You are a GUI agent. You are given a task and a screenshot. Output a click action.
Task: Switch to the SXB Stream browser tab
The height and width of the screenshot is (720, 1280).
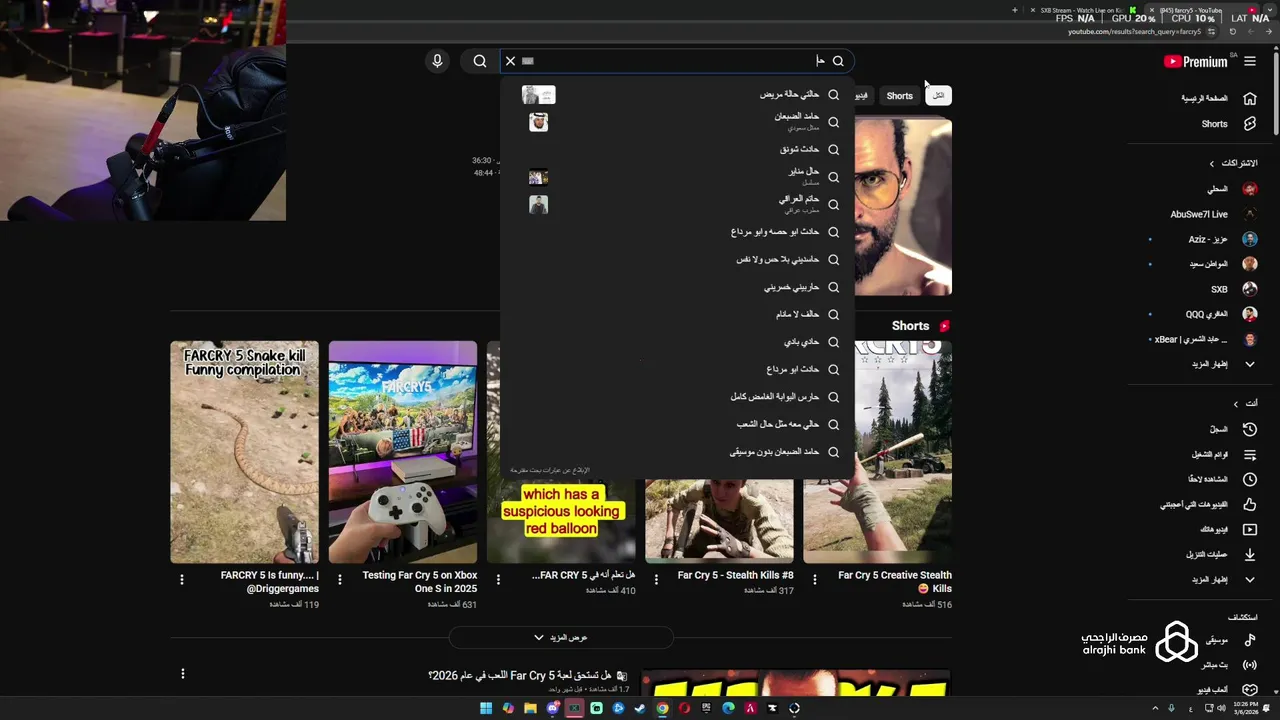tap(1084, 10)
